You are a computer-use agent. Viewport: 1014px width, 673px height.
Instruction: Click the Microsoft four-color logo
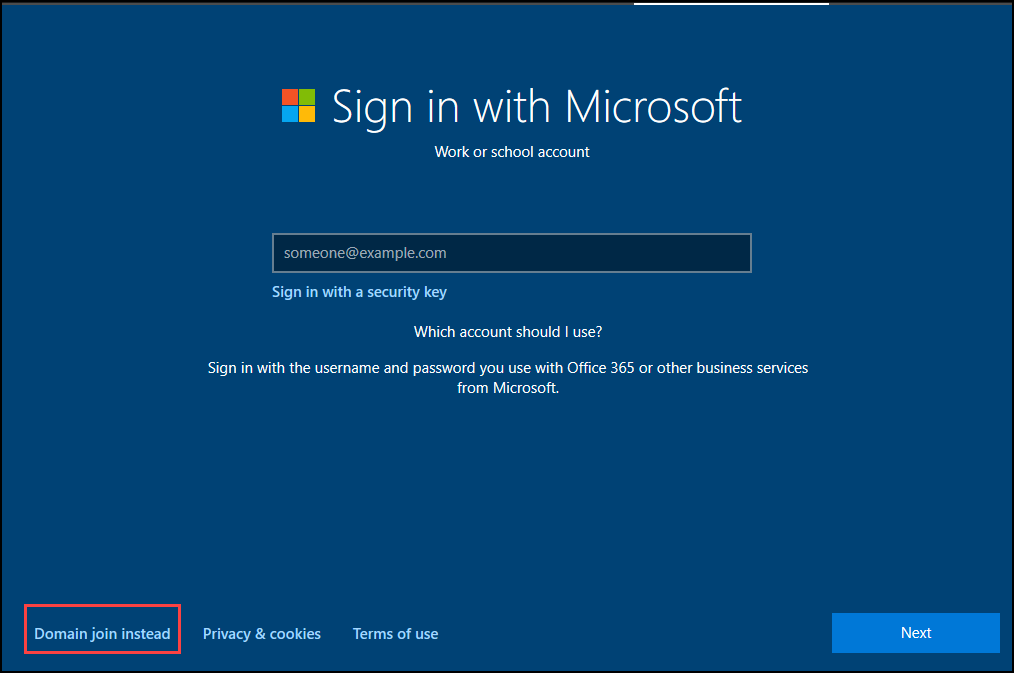click(299, 106)
